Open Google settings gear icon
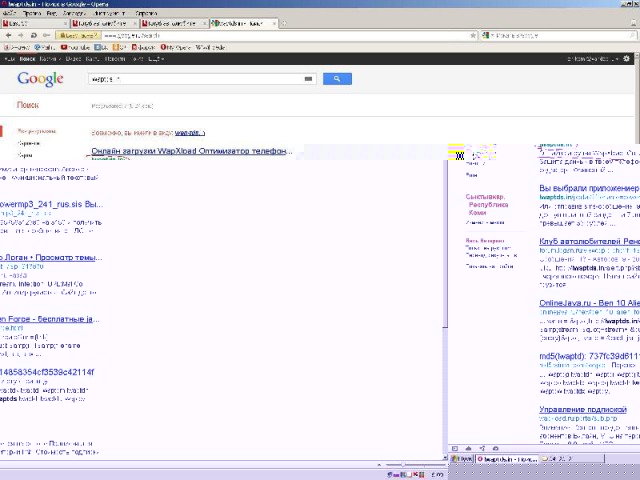 [627, 59]
